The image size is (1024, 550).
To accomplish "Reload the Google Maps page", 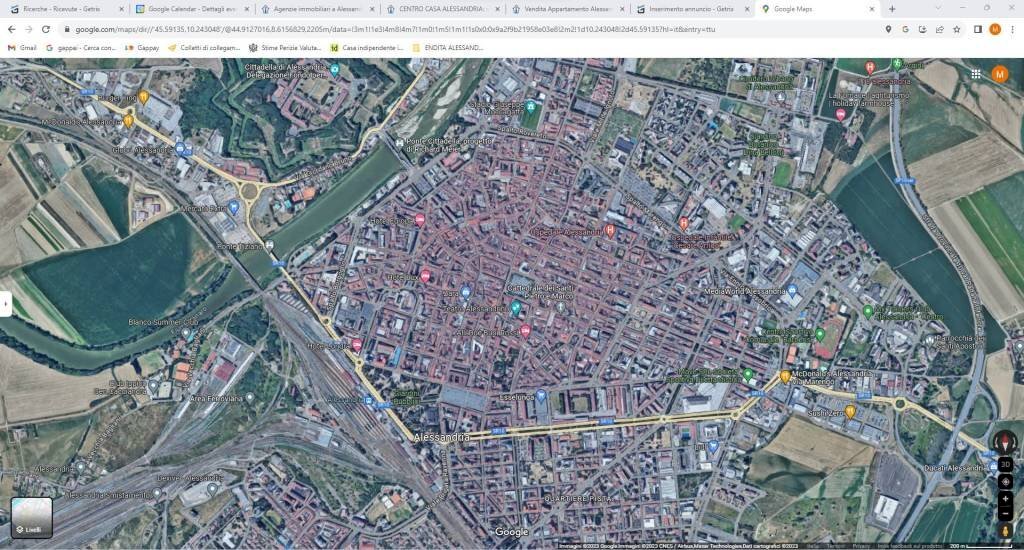I will (46, 29).
